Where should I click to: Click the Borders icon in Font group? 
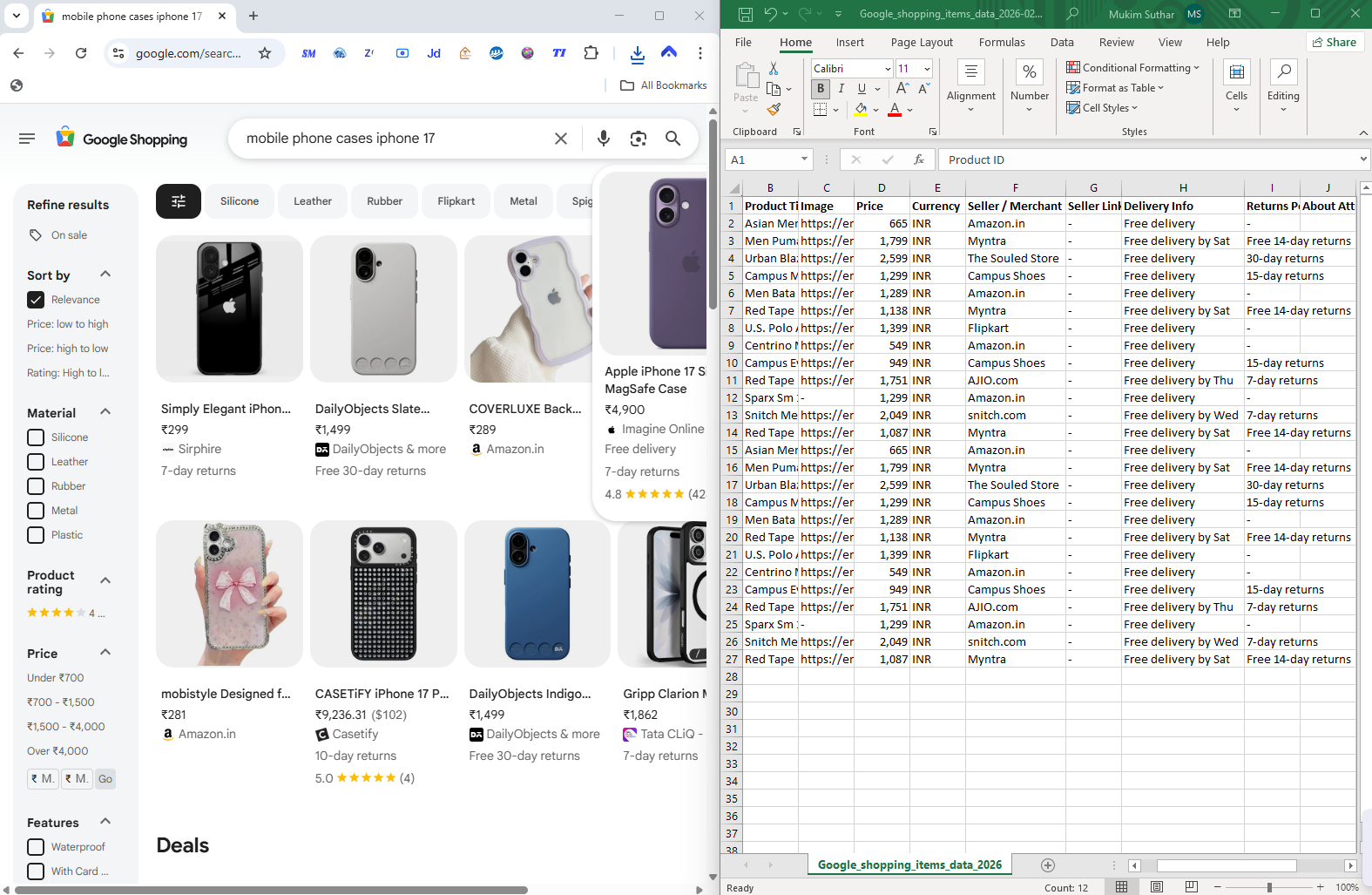coord(821,109)
